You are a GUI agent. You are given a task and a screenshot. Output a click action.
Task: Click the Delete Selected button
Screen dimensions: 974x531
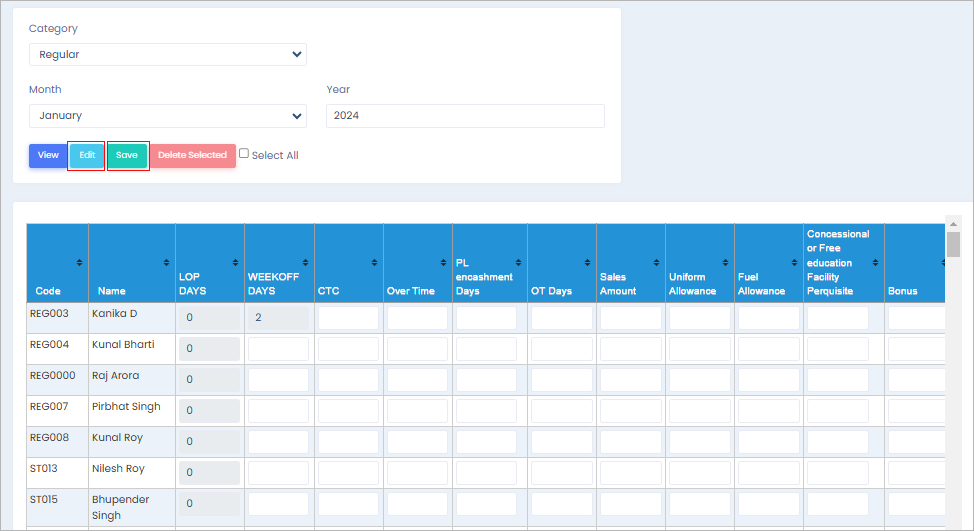point(192,156)
